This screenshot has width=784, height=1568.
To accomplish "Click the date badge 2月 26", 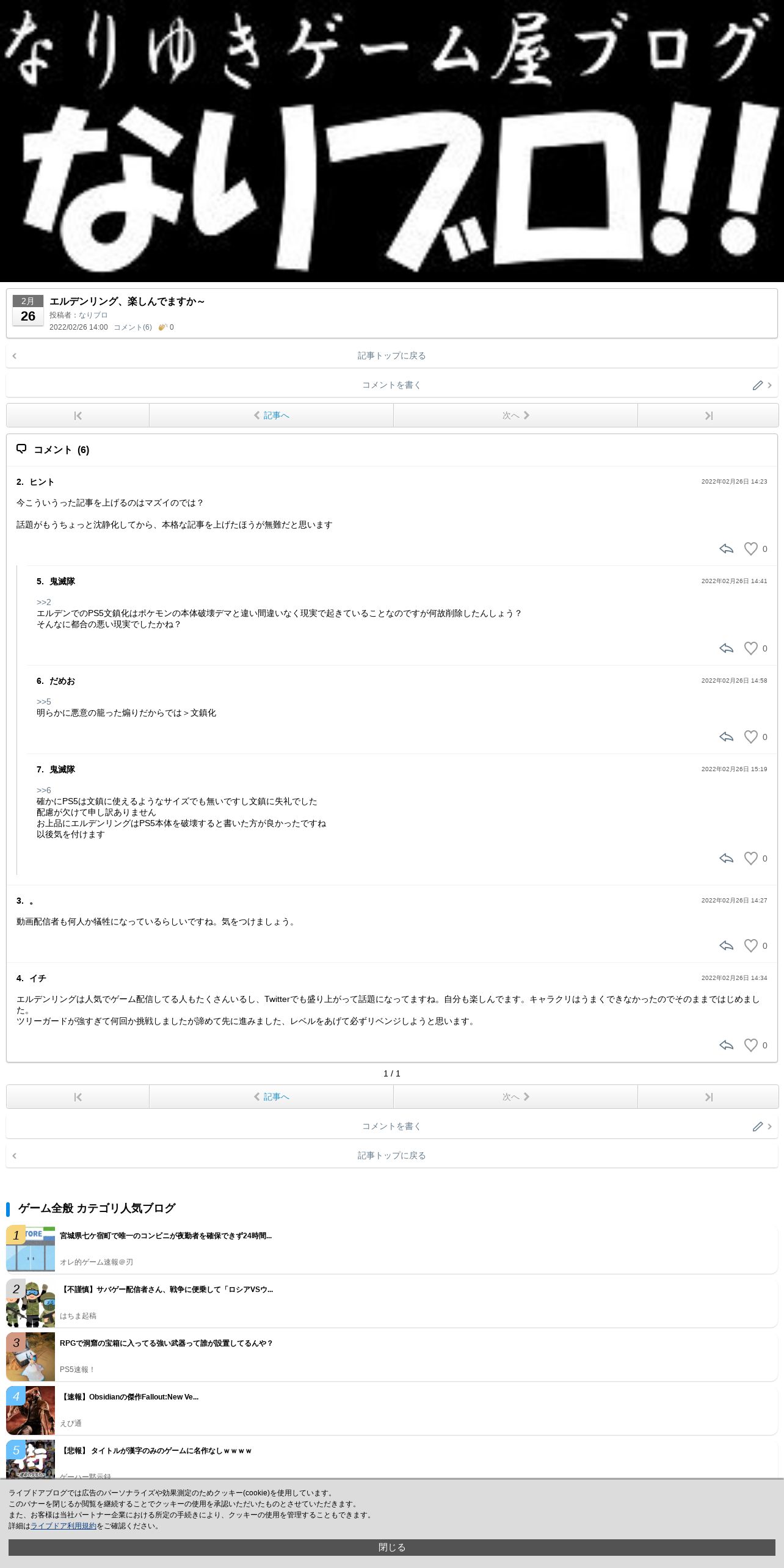I will point(28,310).
